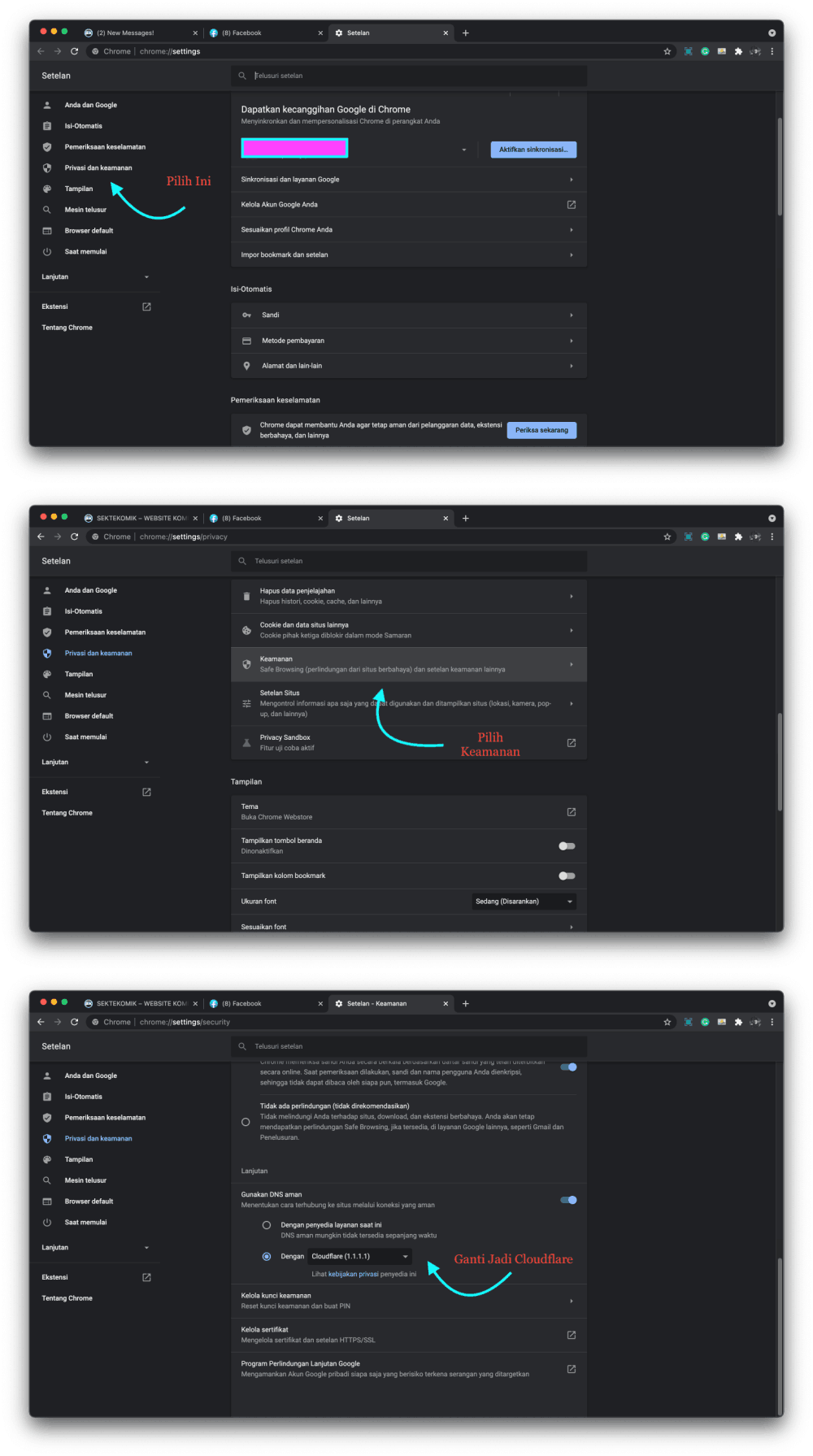This screenshot has height=1456, width=813.
Task: Open the kebijakan privasi link
Action: coord(353,1275)
